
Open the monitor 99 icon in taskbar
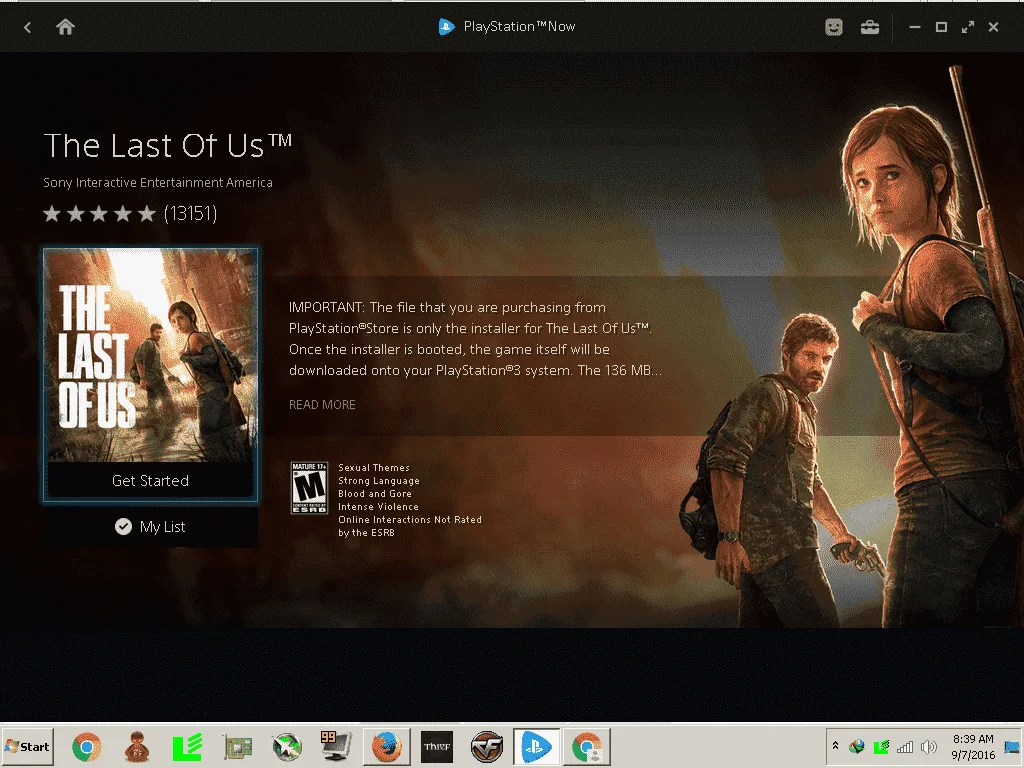pyautogui.click(x=336, y=746)
